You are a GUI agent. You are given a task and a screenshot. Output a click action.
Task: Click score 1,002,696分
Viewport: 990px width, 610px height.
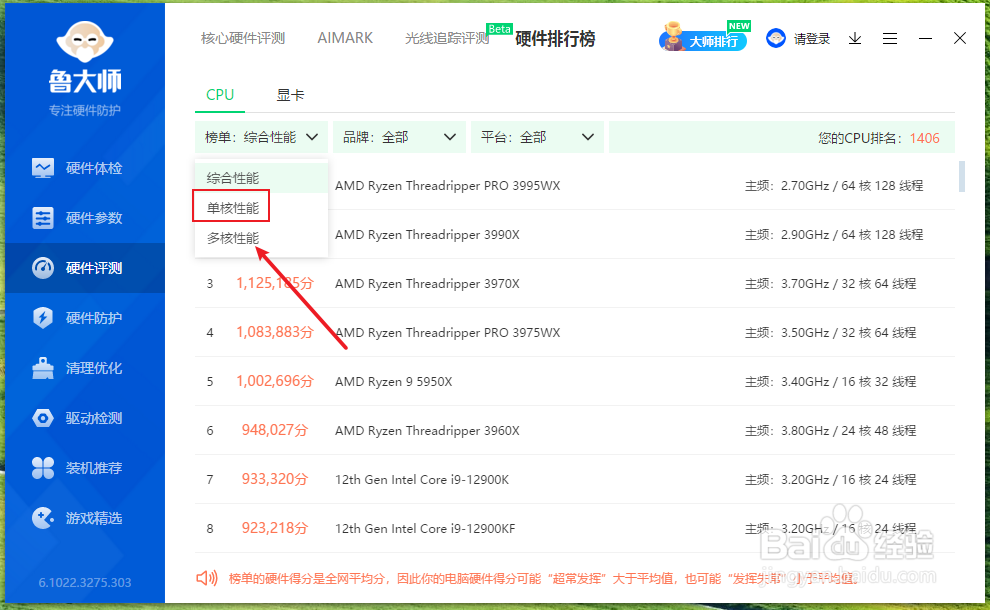point(275,381)
